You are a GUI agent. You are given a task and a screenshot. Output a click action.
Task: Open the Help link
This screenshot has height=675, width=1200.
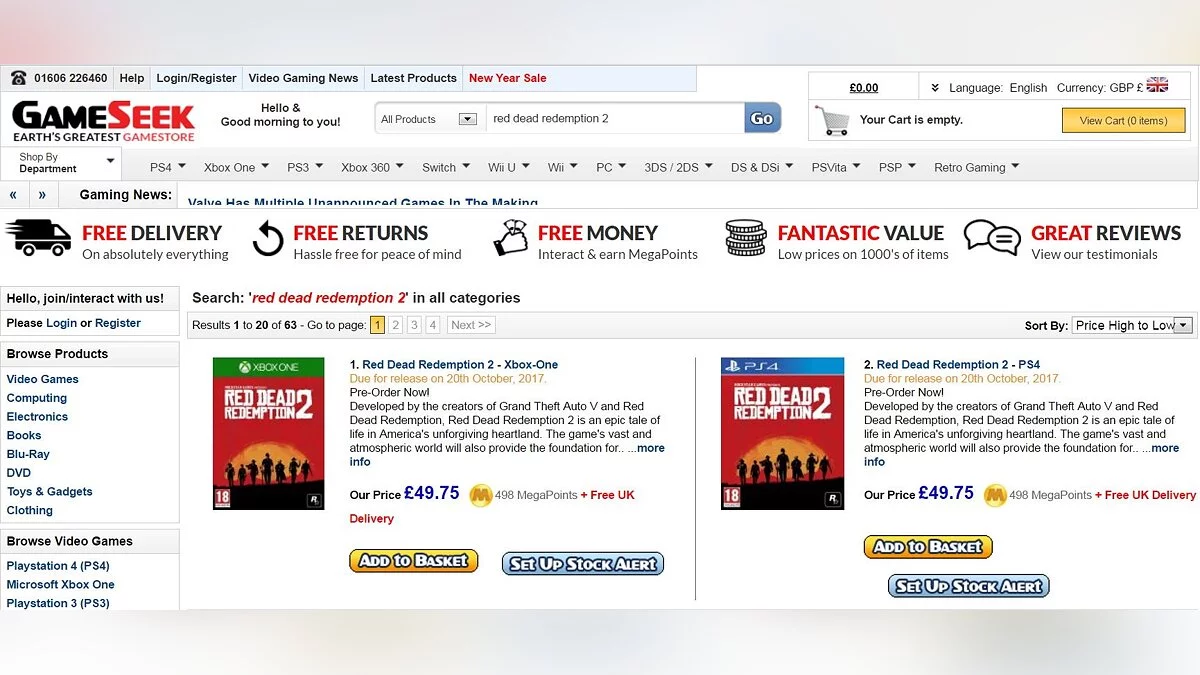tap(132, 78)
